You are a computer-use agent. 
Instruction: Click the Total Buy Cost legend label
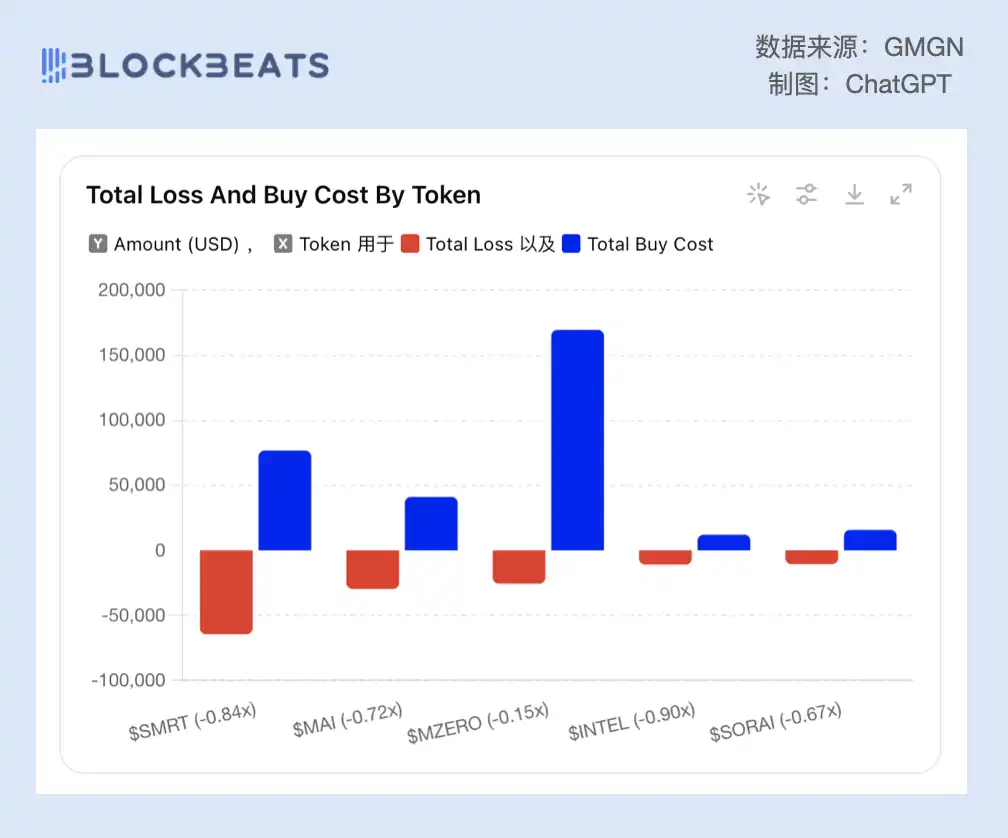tap(650, 244)
